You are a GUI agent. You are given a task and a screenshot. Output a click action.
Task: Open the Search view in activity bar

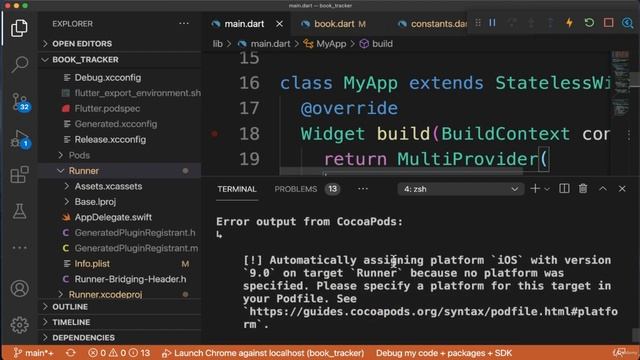click(19, 64)
